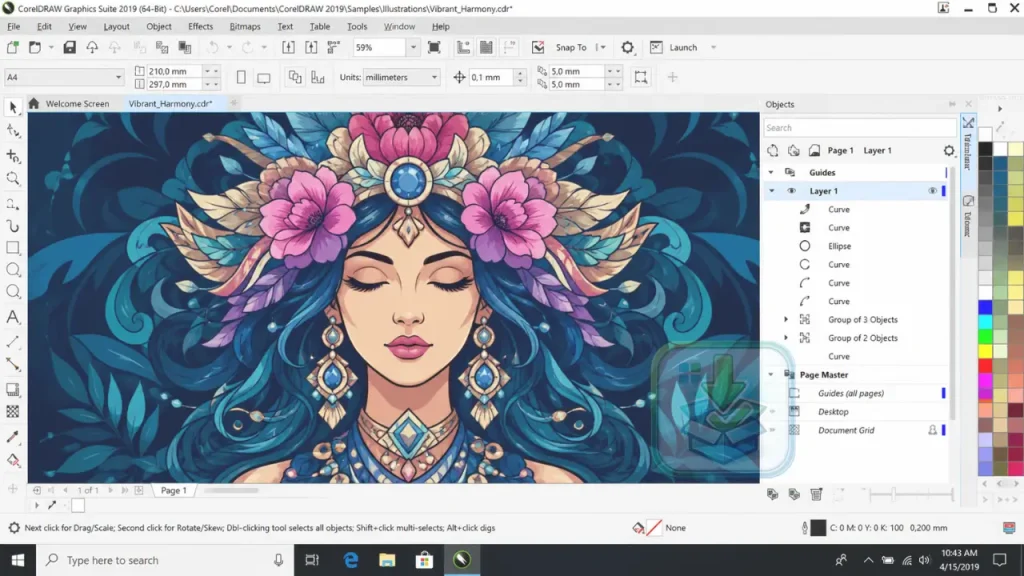This screenshot has width=1024, height=576.
Task: Open the Objects docker settings gear
Action: (949, 150)
